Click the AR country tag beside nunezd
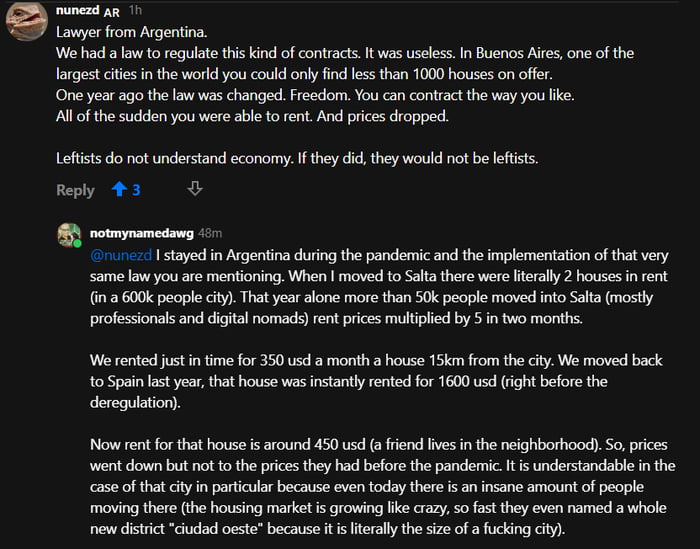The image size is (700, 549). tap(112, 11)
